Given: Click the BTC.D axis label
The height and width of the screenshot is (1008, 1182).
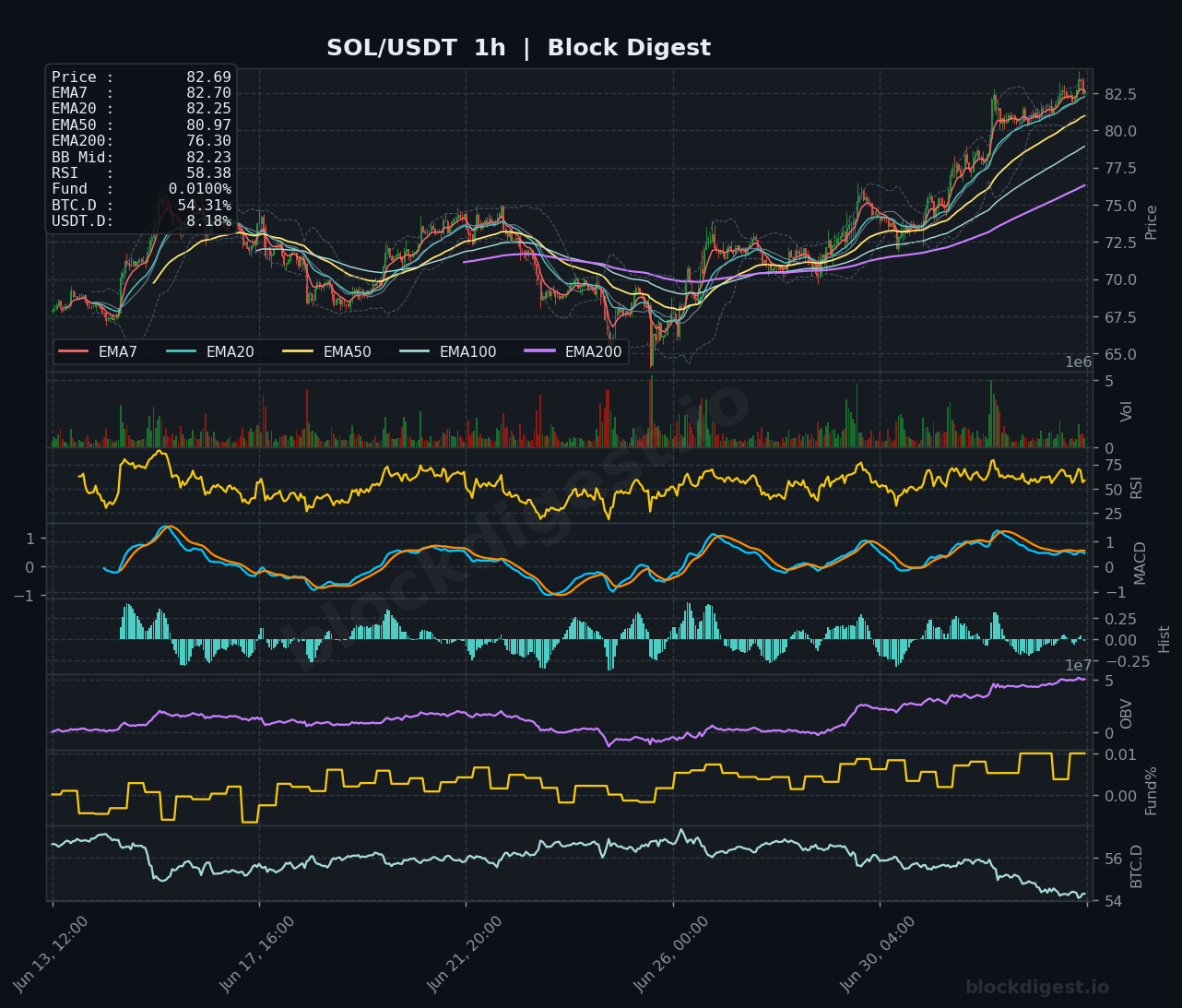Looking at the screenshot, I should point(1136,866).
